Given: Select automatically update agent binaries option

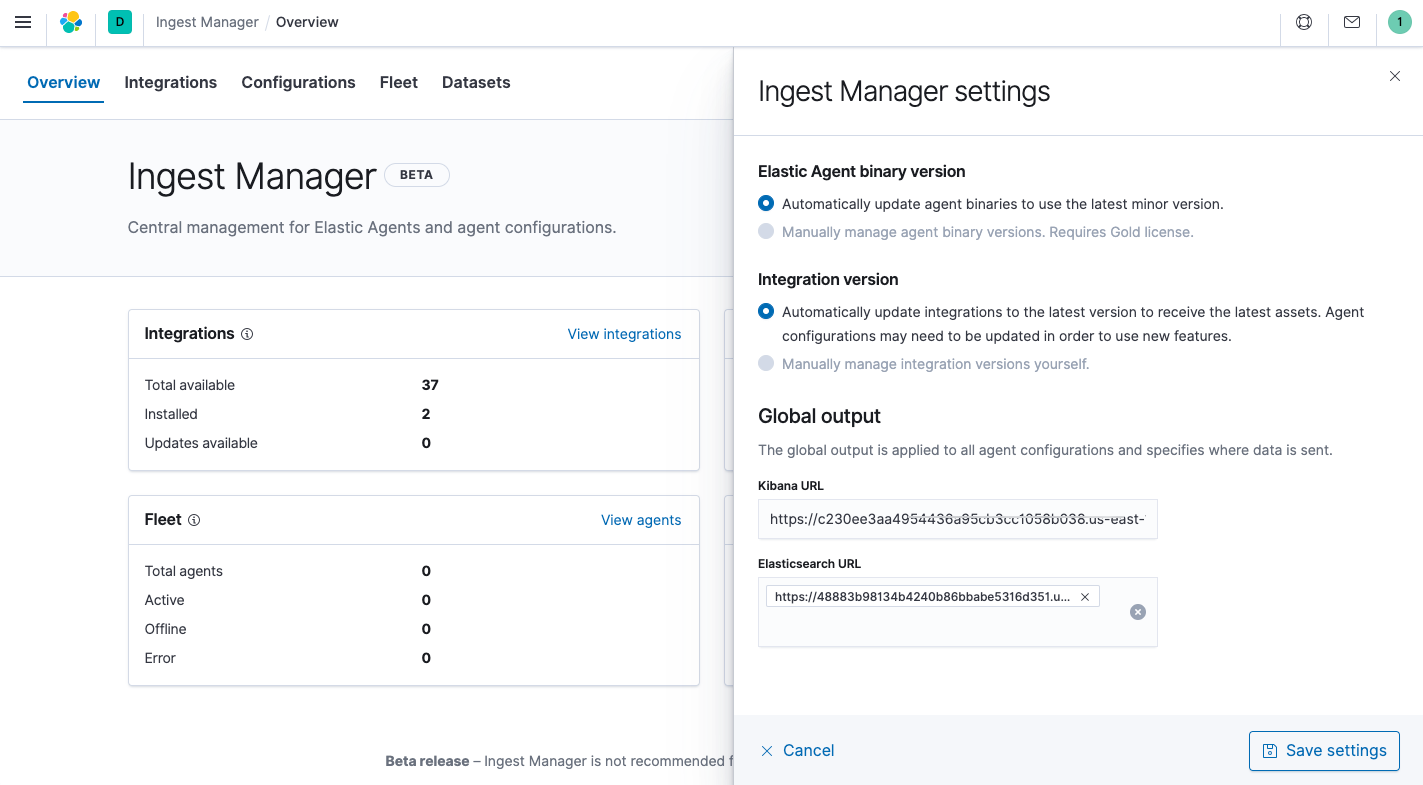Looking at the screenshot, I should pos(765,203).
